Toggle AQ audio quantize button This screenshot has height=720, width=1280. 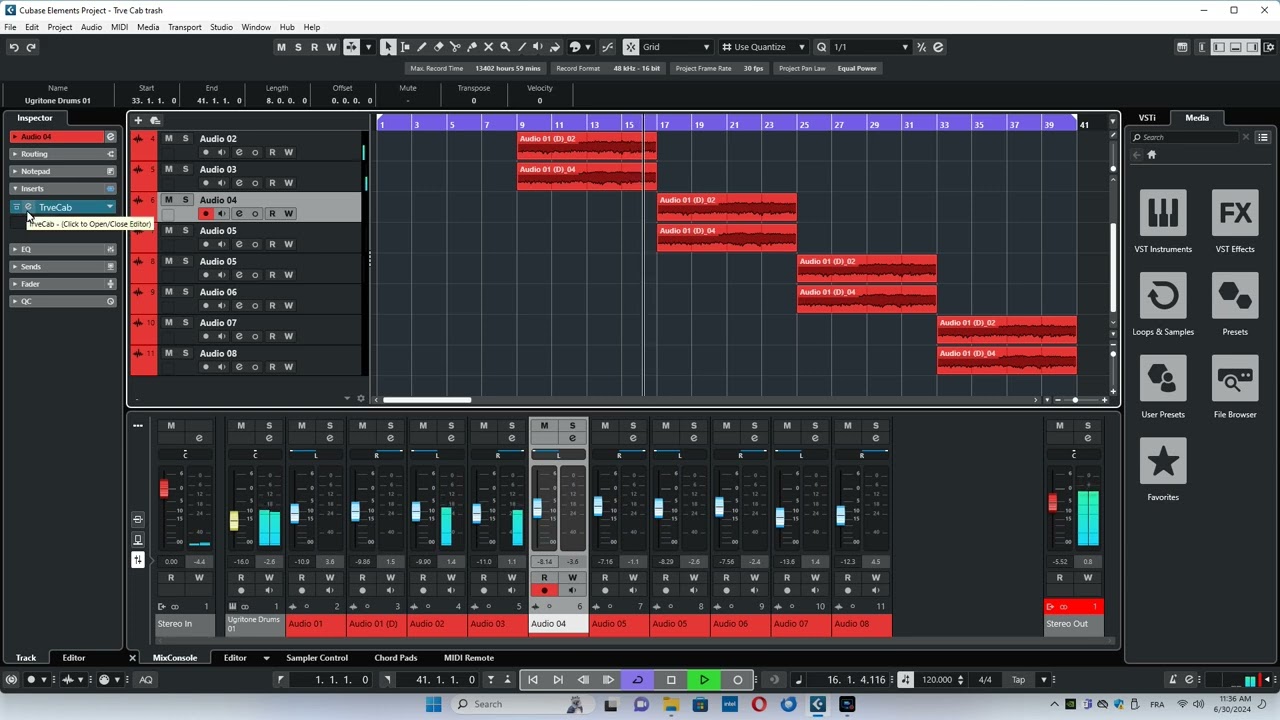pyautogui.click(x=146, y=680)
